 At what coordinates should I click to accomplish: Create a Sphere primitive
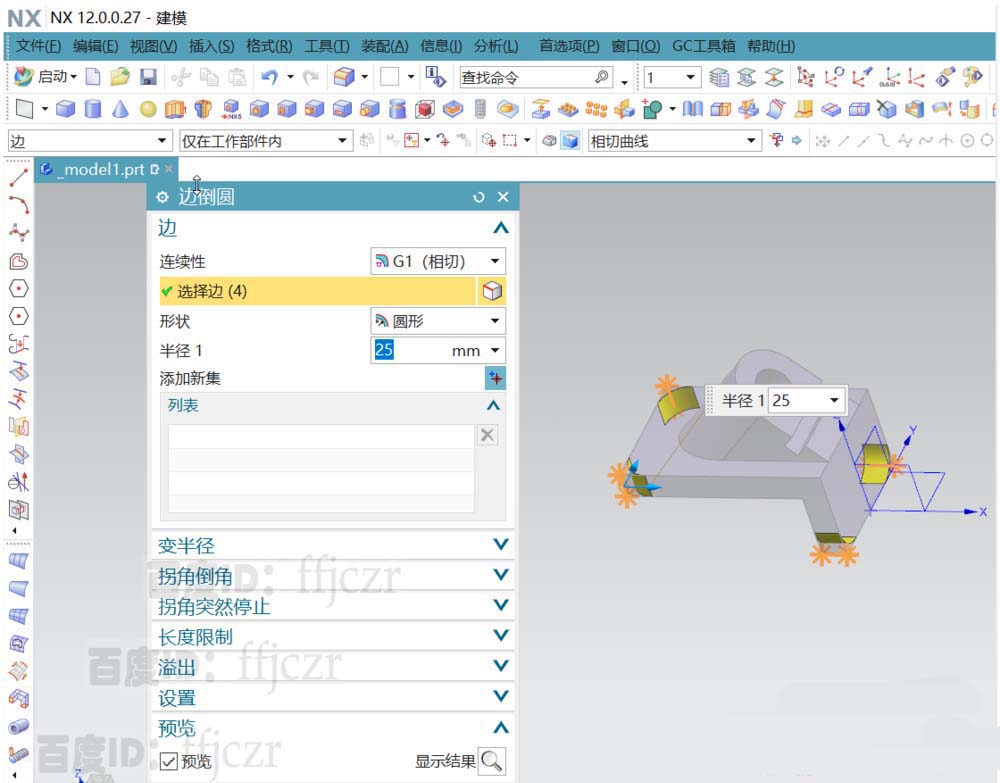click(x=148, y=110)
